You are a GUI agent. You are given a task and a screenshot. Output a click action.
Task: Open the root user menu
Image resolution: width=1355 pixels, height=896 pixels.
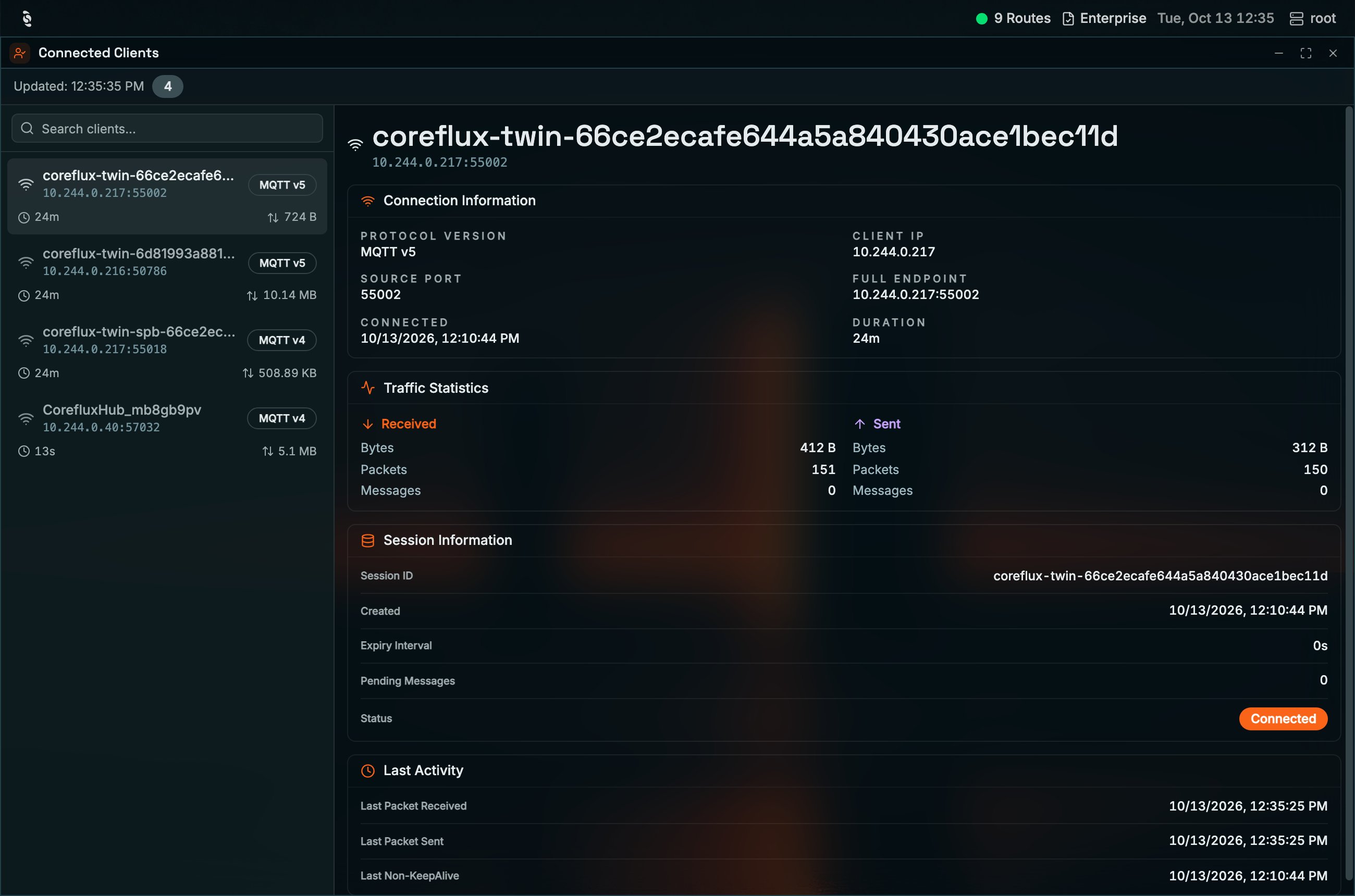pos(1322,18)
